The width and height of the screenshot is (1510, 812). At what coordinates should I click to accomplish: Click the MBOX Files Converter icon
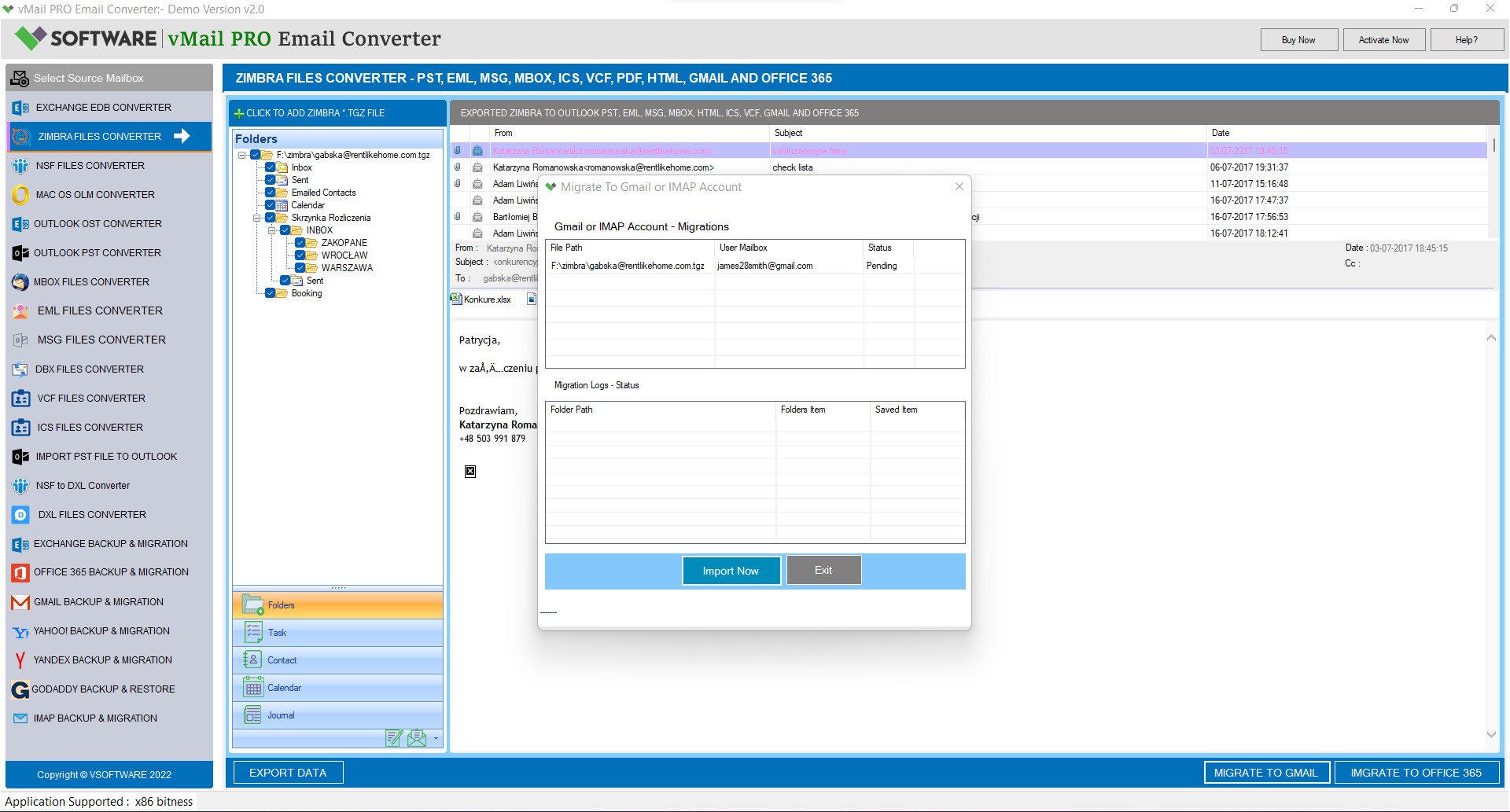20,282
